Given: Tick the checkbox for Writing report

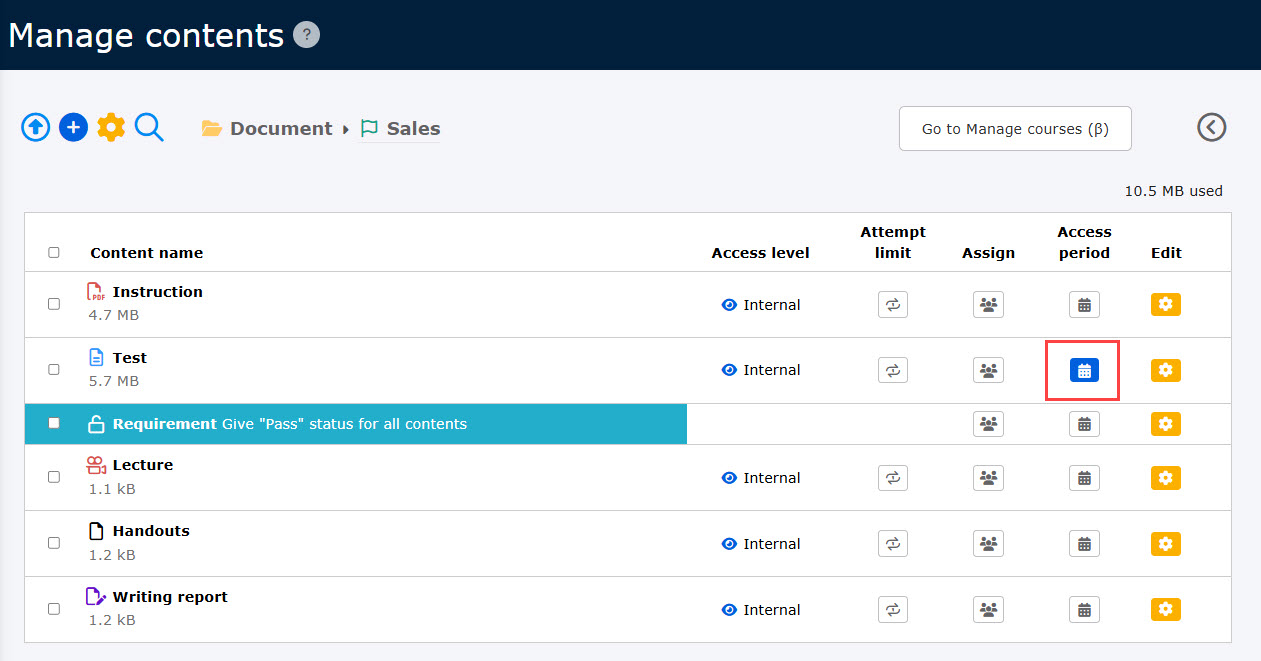Looking at the screenshot, I should tap(54, 608).
